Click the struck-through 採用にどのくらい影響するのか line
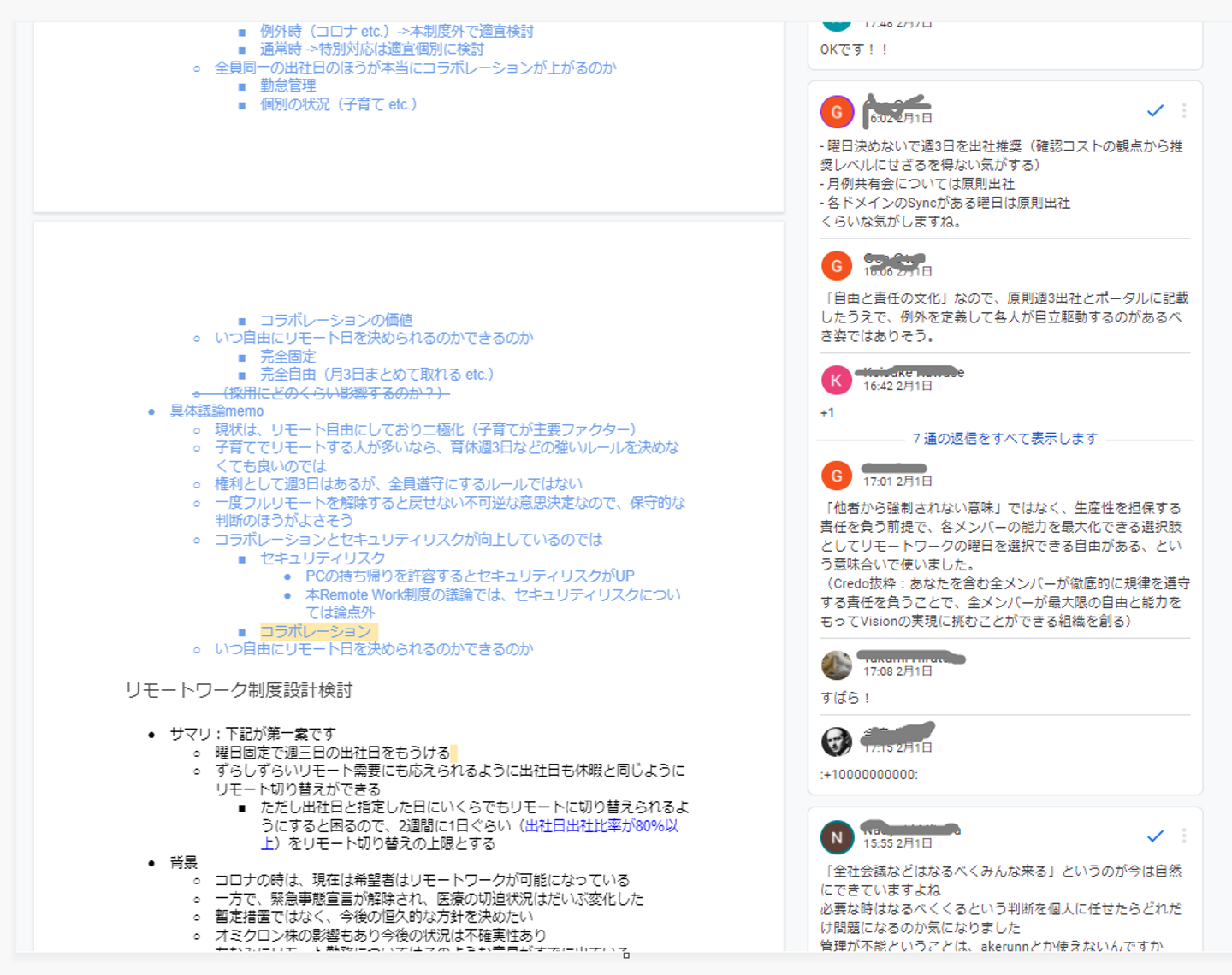The width and height of the screenshot is (1232, 975). pyautogui.click(x=332, y=393)
